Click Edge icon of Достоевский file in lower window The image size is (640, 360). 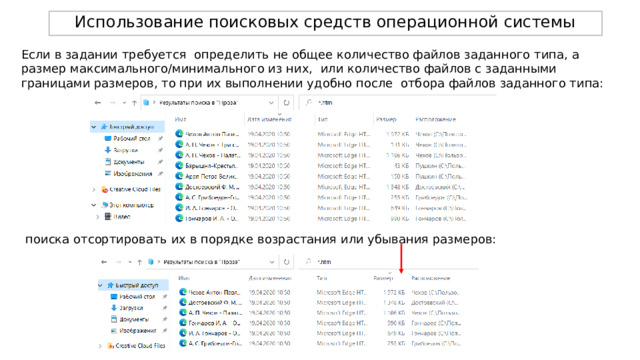coord(183,302)
